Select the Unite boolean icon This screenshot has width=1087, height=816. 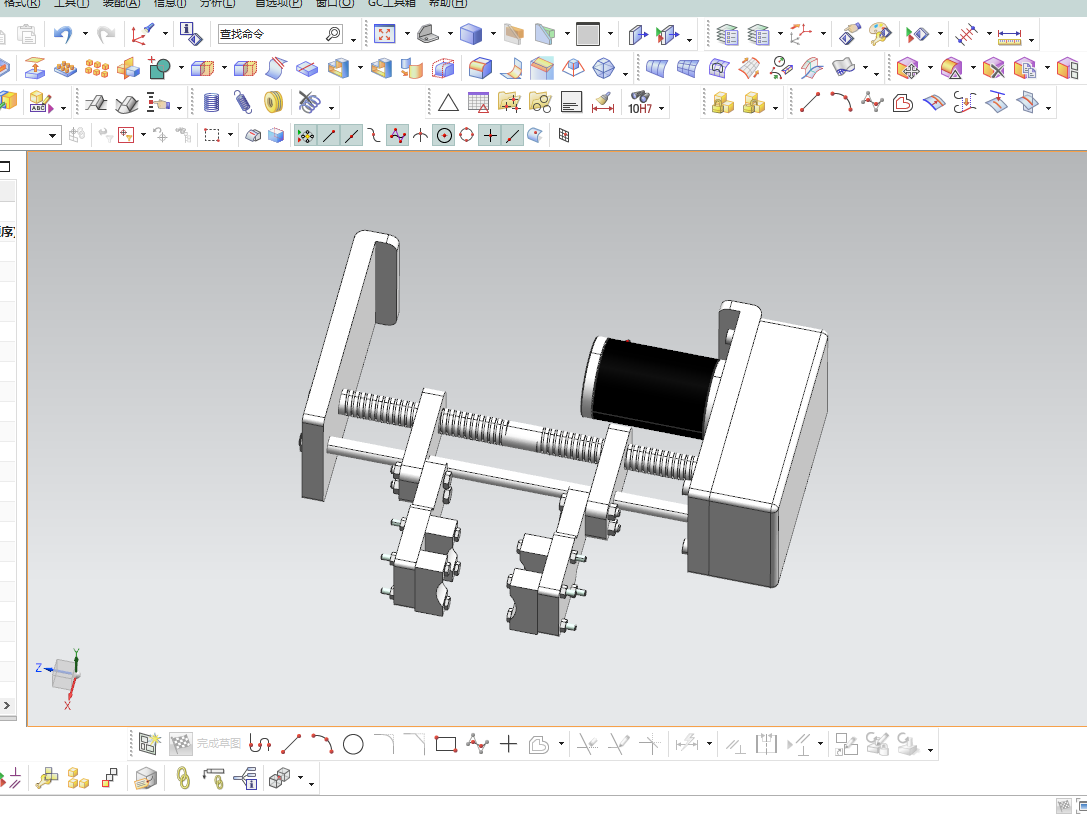click(160, 68)
